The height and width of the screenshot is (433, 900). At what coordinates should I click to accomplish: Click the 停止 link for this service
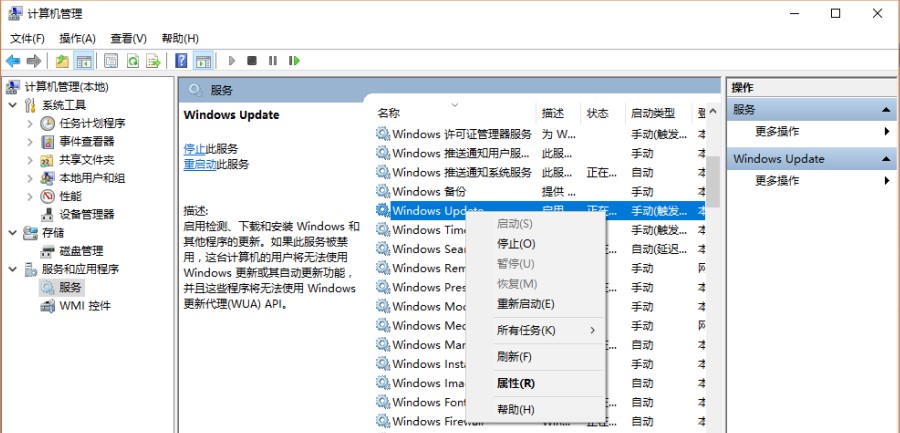point(195,149)
